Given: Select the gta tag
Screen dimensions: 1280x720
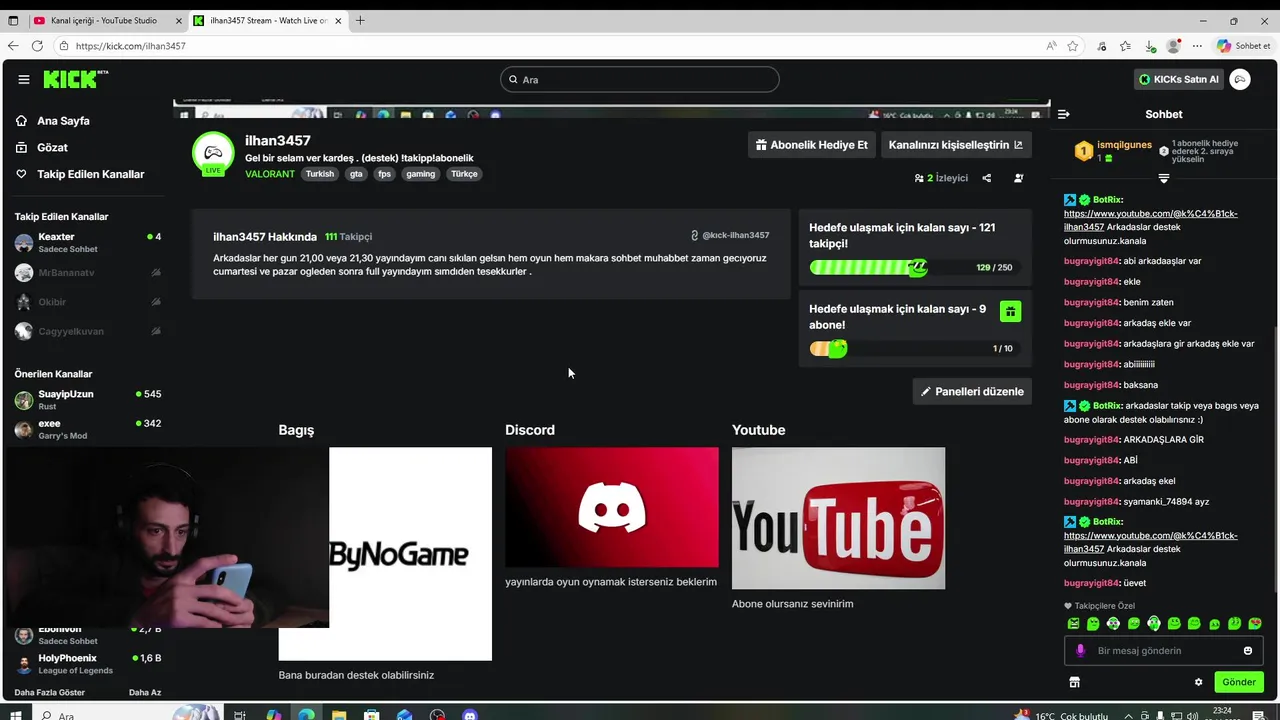Looking at the screenshot, I should tap(356, 174).
